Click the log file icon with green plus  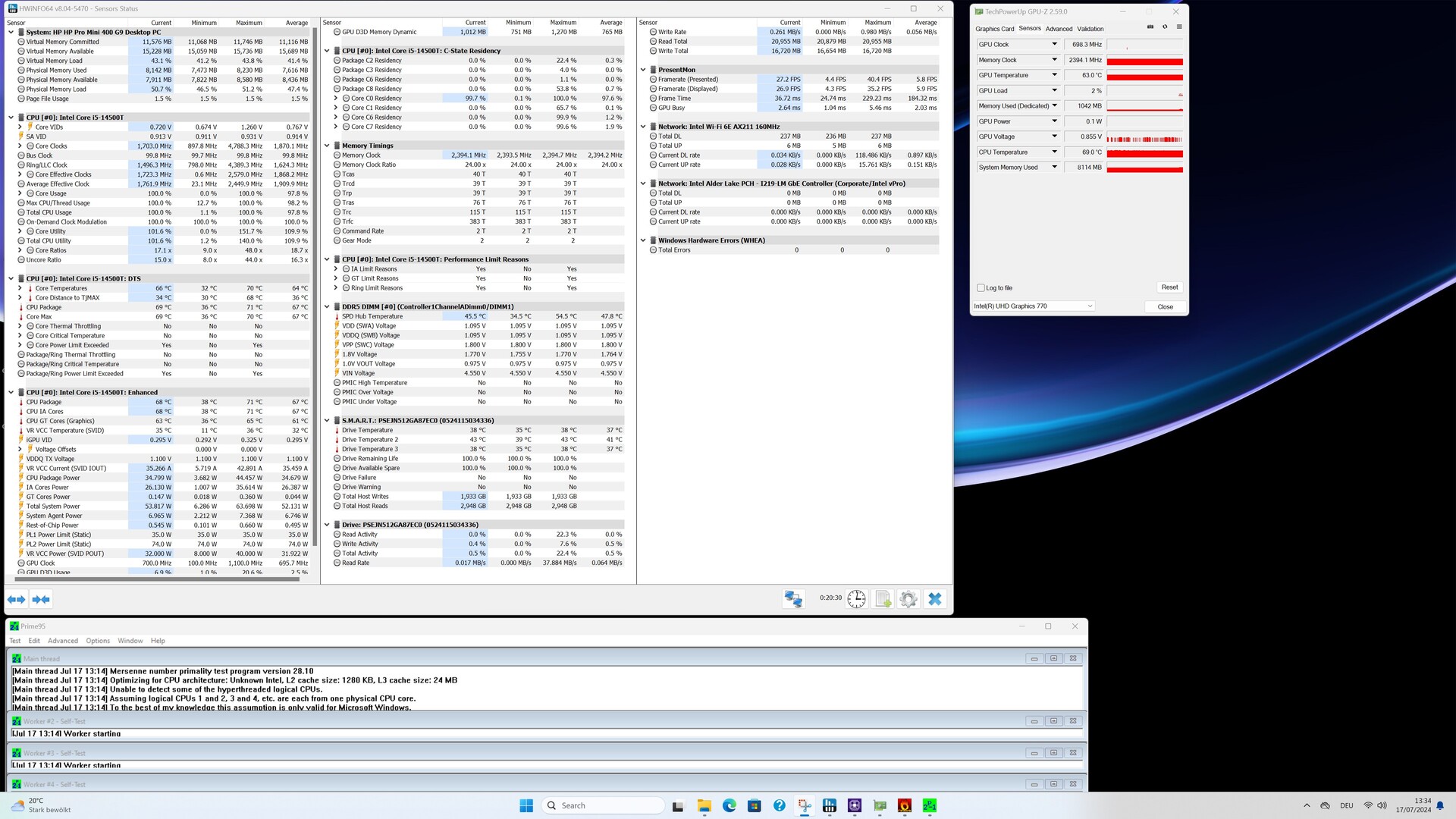pyautogui.click(x=883, y=599)
